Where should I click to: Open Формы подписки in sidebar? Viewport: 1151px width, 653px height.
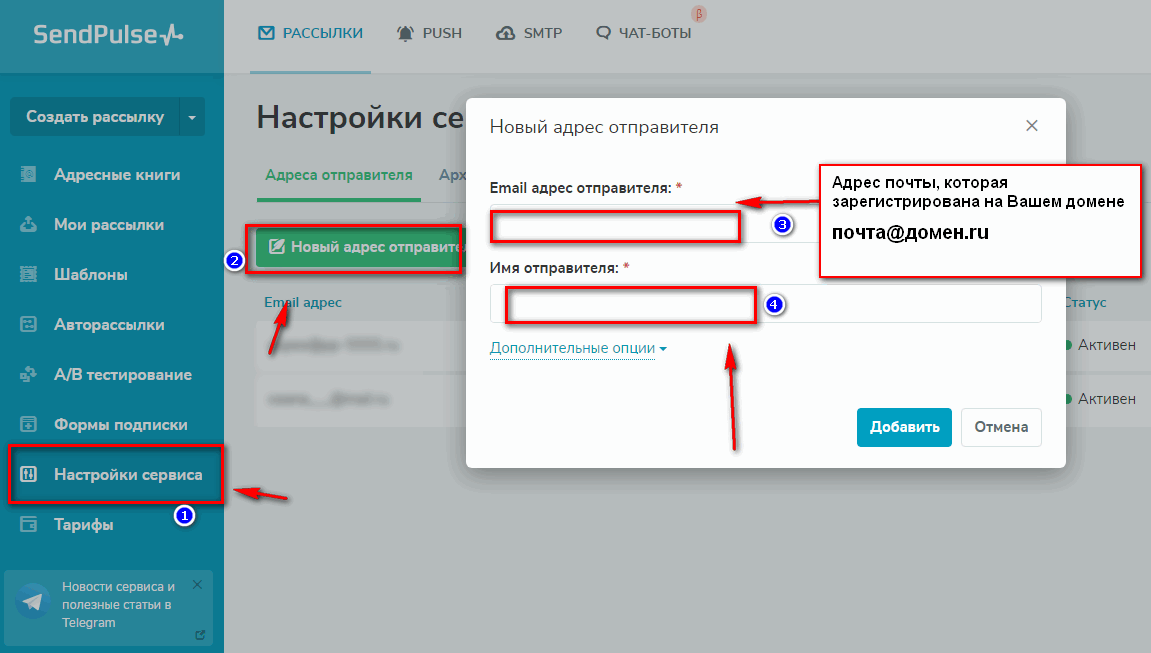120,424
